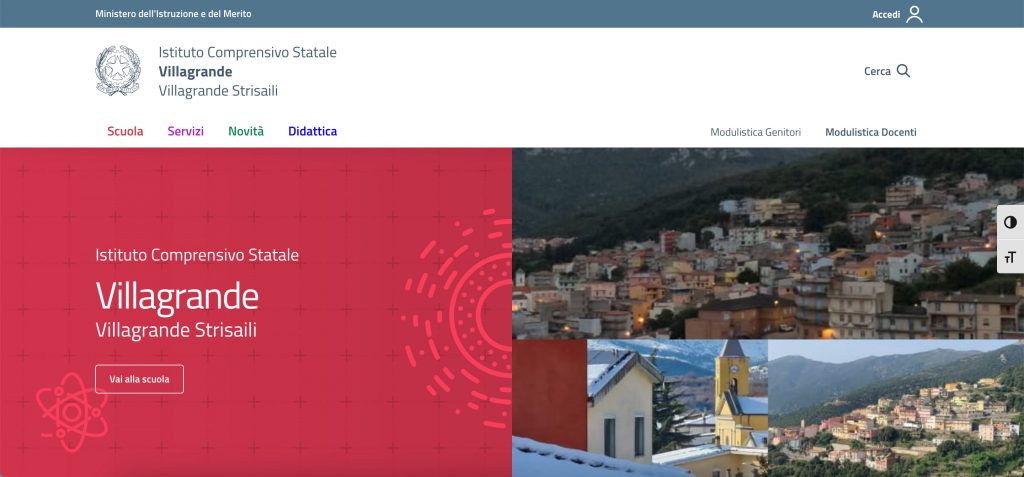Click the user account icon next to Accedi

pos(914,14)
